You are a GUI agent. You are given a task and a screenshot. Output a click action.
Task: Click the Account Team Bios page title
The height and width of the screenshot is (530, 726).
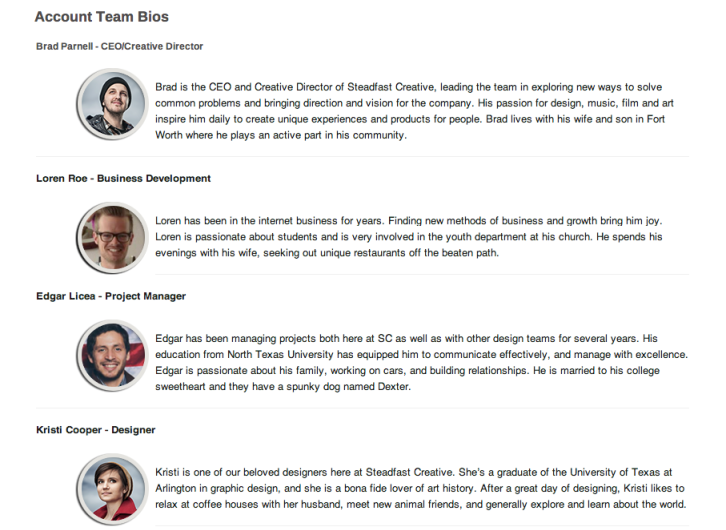coord(101,17)
